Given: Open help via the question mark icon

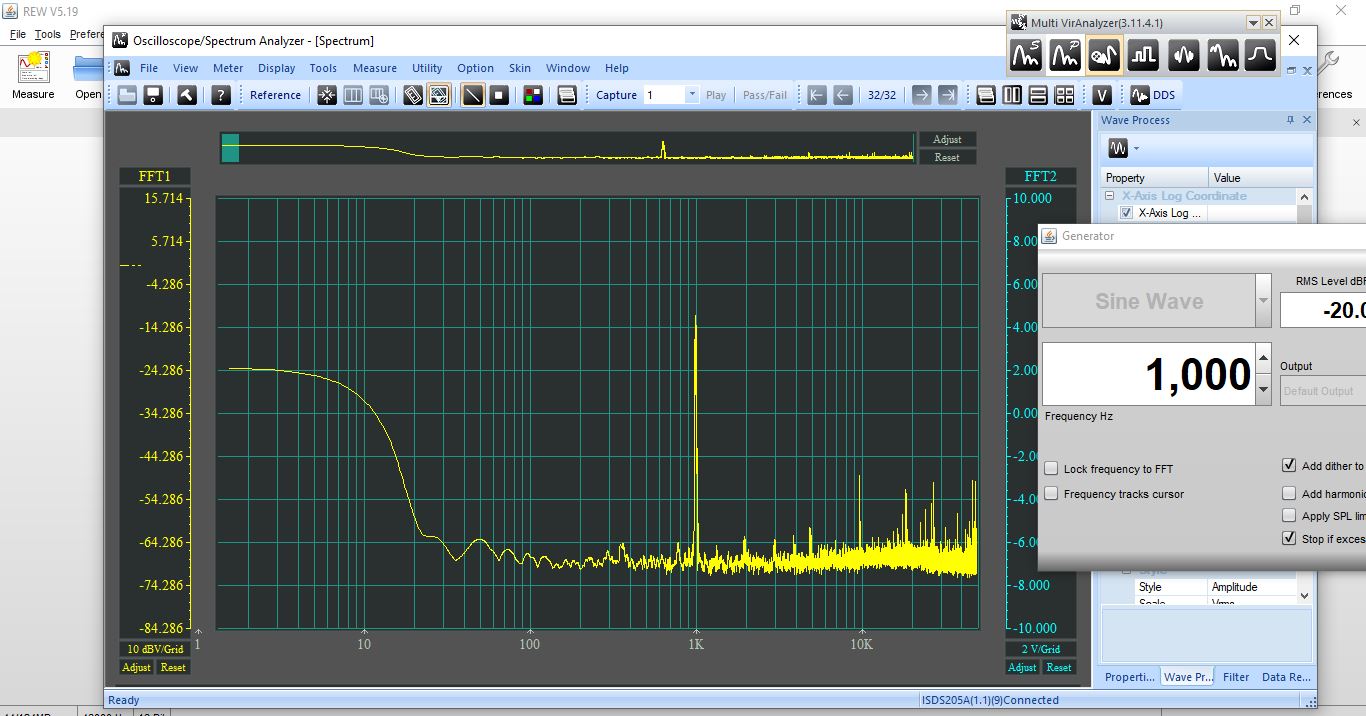Looking at the screenshot, I should [221, 95].
